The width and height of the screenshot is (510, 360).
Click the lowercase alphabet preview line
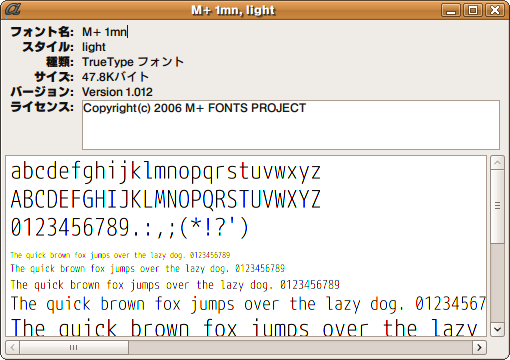(166, 172)
